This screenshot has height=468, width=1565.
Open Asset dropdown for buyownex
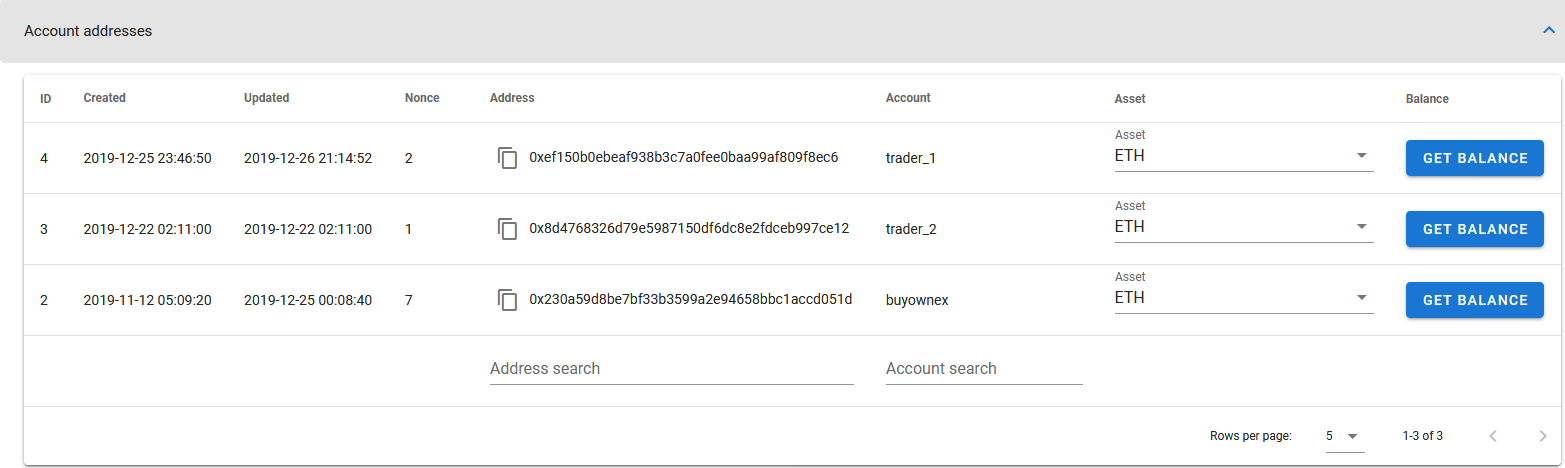point(1244,299)
